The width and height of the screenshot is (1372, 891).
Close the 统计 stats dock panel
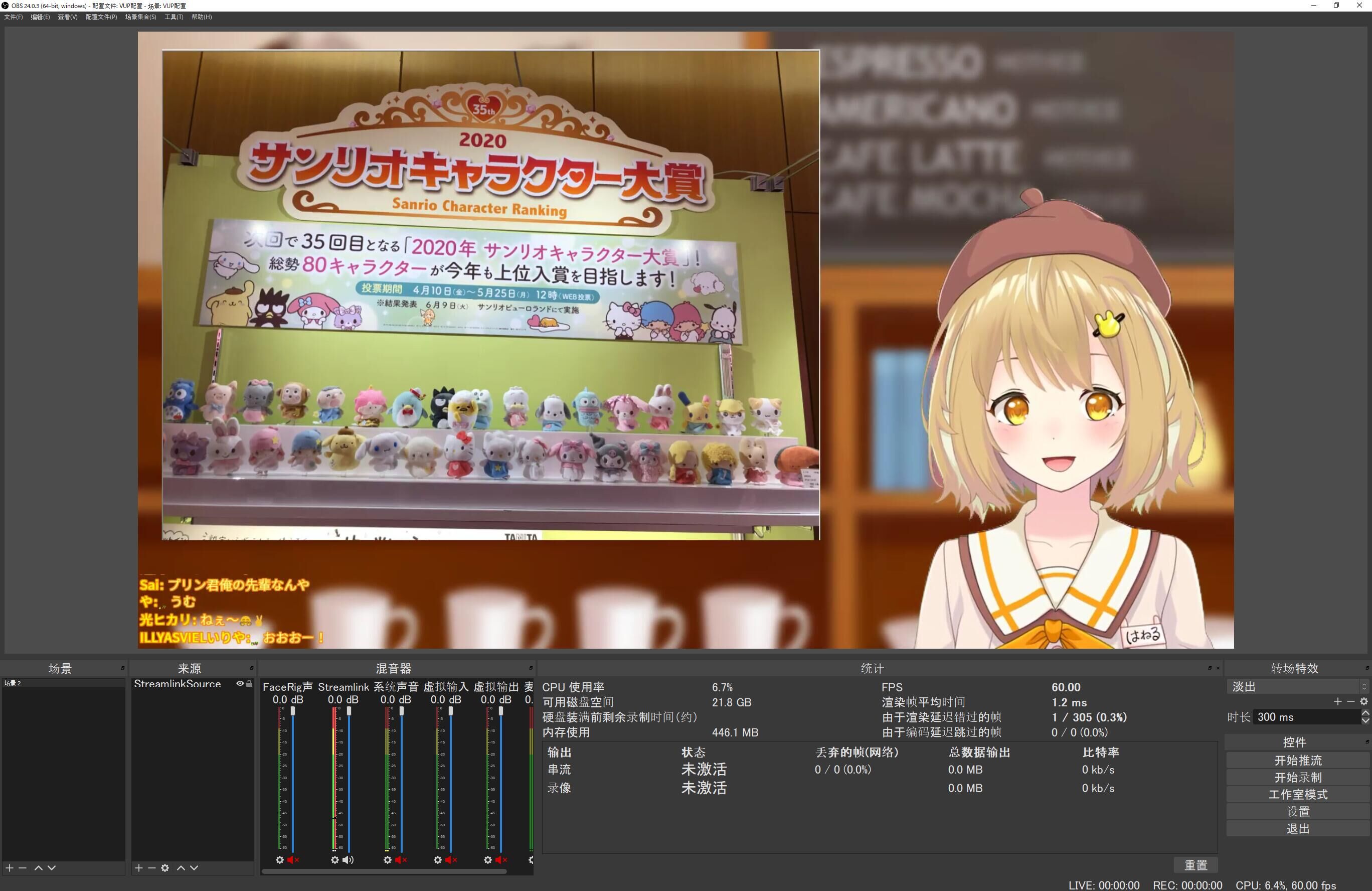1218,668
